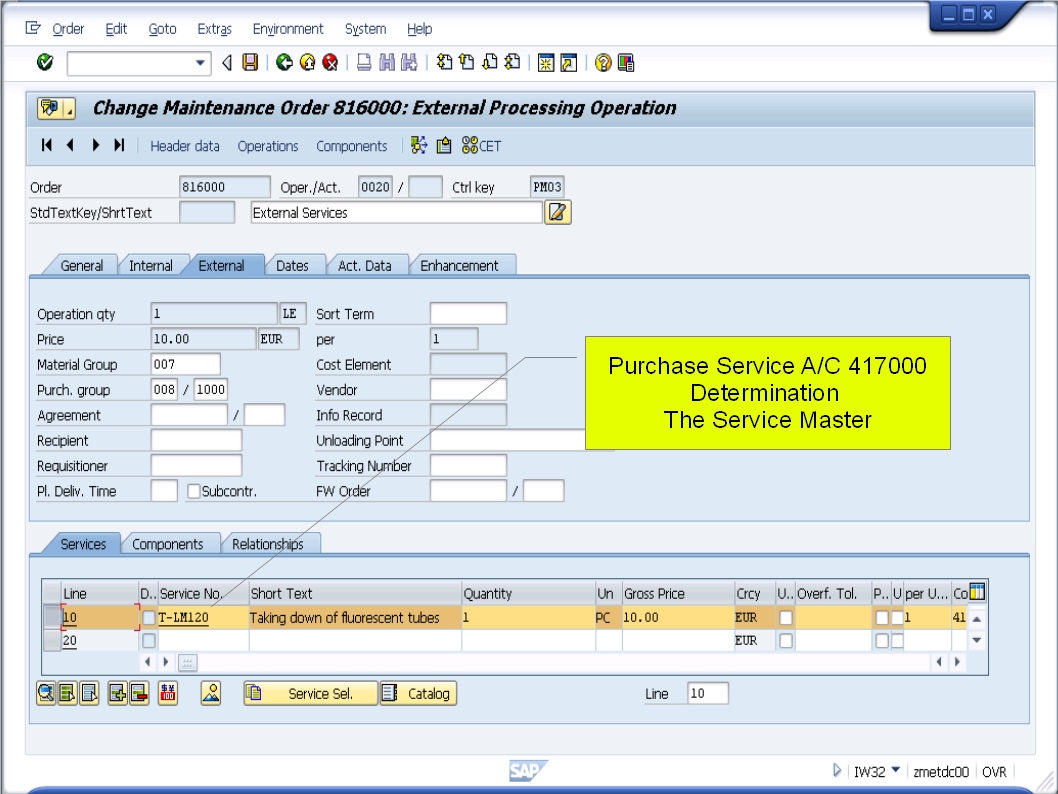Click the green Back arrow icon

pos(284,63)
